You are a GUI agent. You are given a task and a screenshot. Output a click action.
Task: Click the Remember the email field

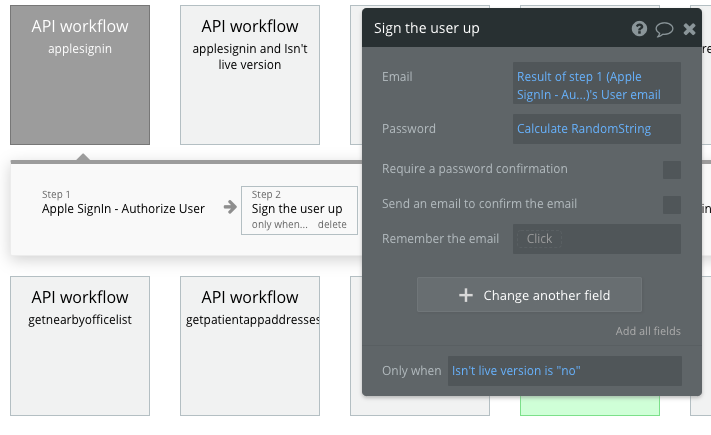click(x=596, y=239)
